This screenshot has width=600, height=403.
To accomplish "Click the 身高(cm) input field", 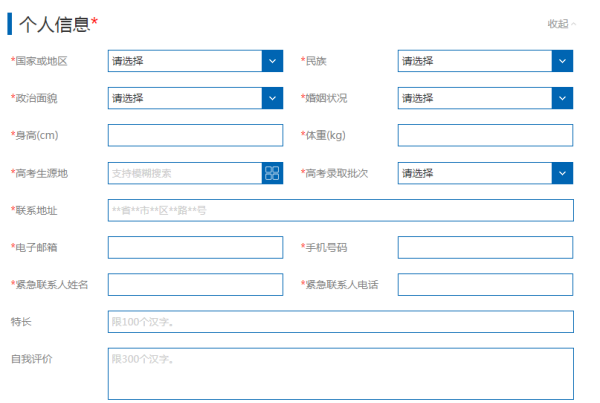I will tap(195, 136).
